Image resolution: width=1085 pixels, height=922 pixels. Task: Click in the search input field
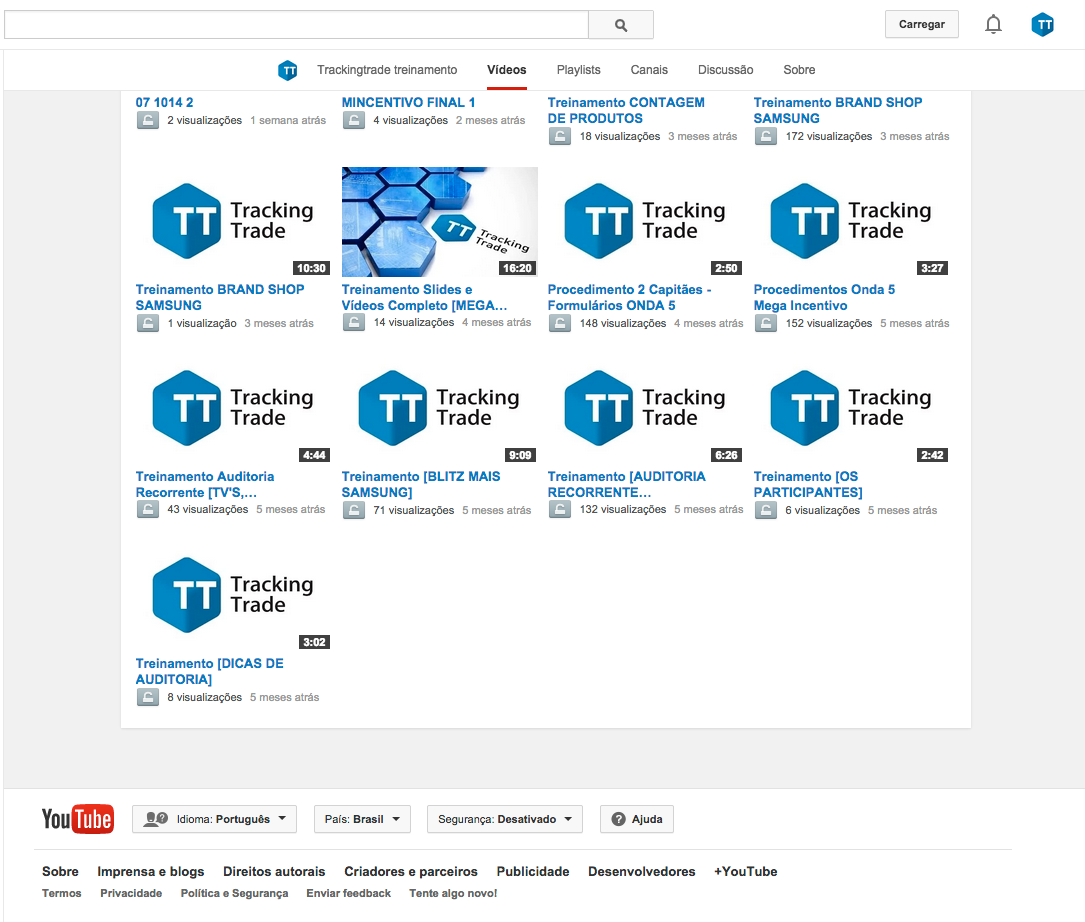click(x=296, y=25)
